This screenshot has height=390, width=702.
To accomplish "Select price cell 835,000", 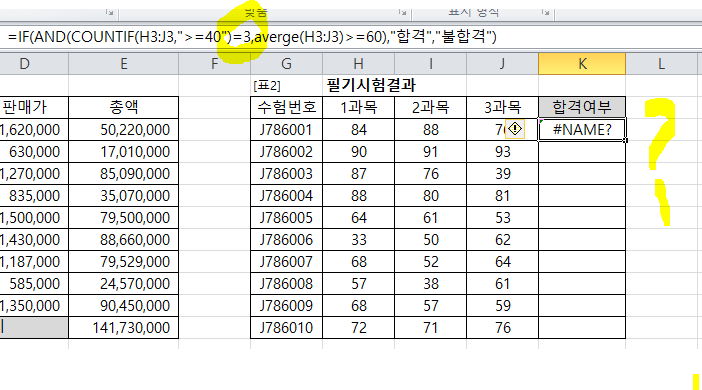I will (34, 195).
